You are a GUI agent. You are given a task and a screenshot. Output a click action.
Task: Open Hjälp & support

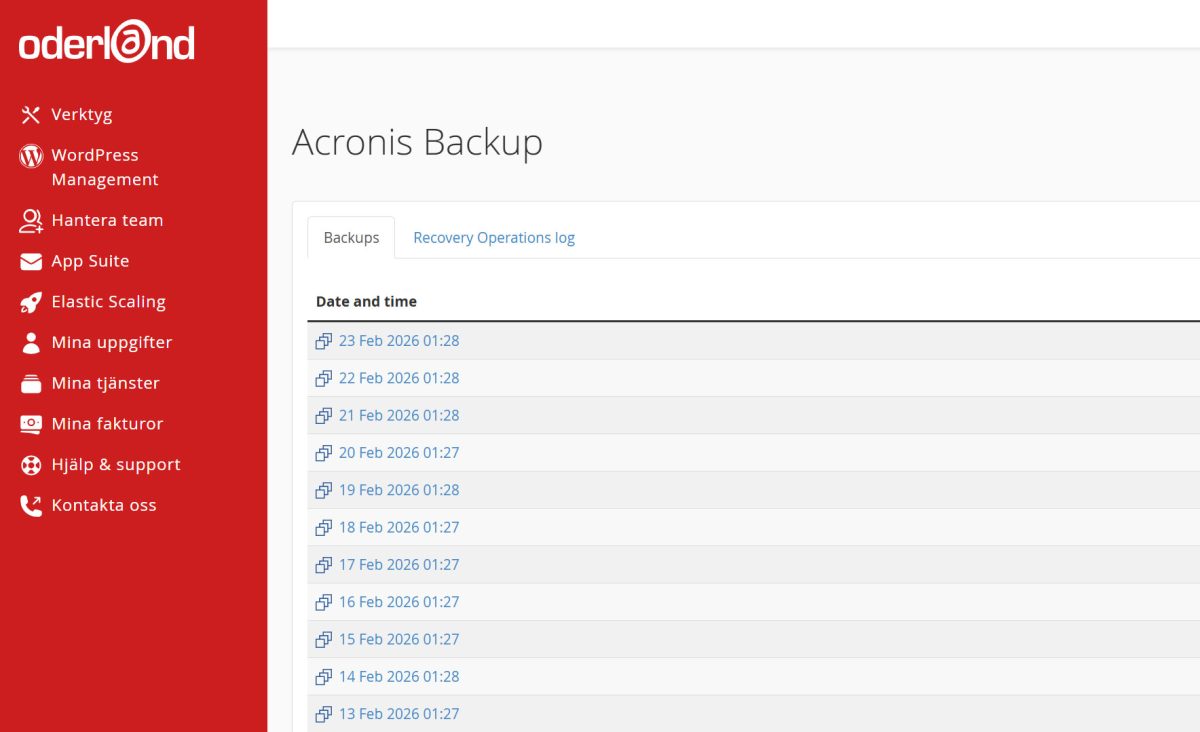coord(116,465)
